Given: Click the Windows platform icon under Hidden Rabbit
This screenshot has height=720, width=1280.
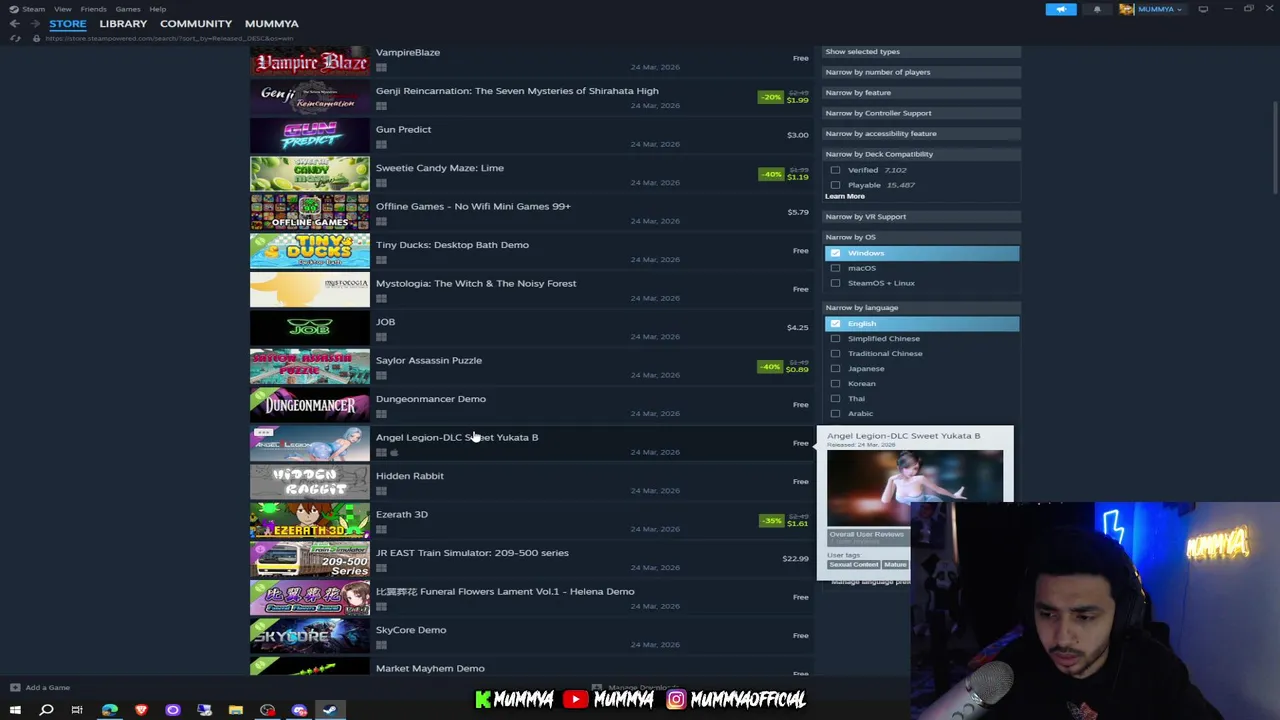Looking at the screenshot, I should (x=381, y=491).
